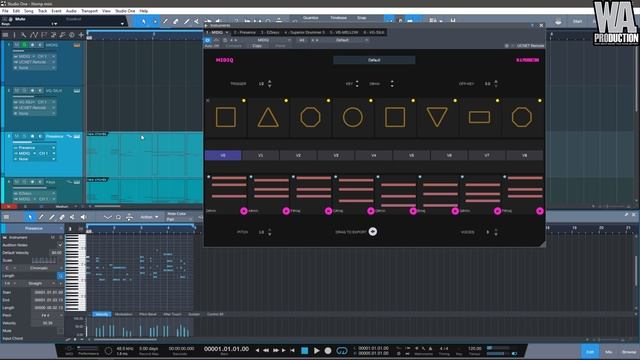
Task: Open the 1 - MIDIQ instrument selector dropdown
Action: pyautogui.click(x=217, y=32)
